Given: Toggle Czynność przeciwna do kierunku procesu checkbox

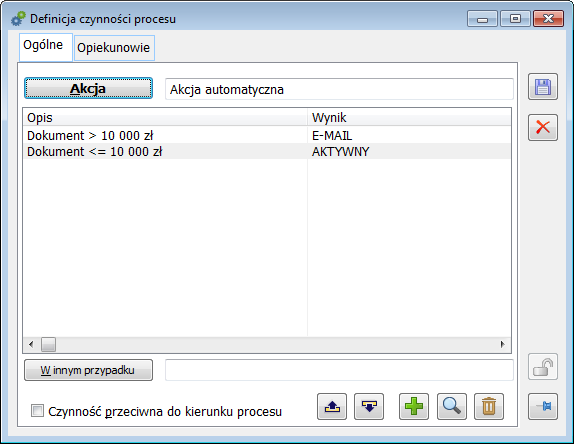Looking at the screenshot, I should tap(37, 411).
